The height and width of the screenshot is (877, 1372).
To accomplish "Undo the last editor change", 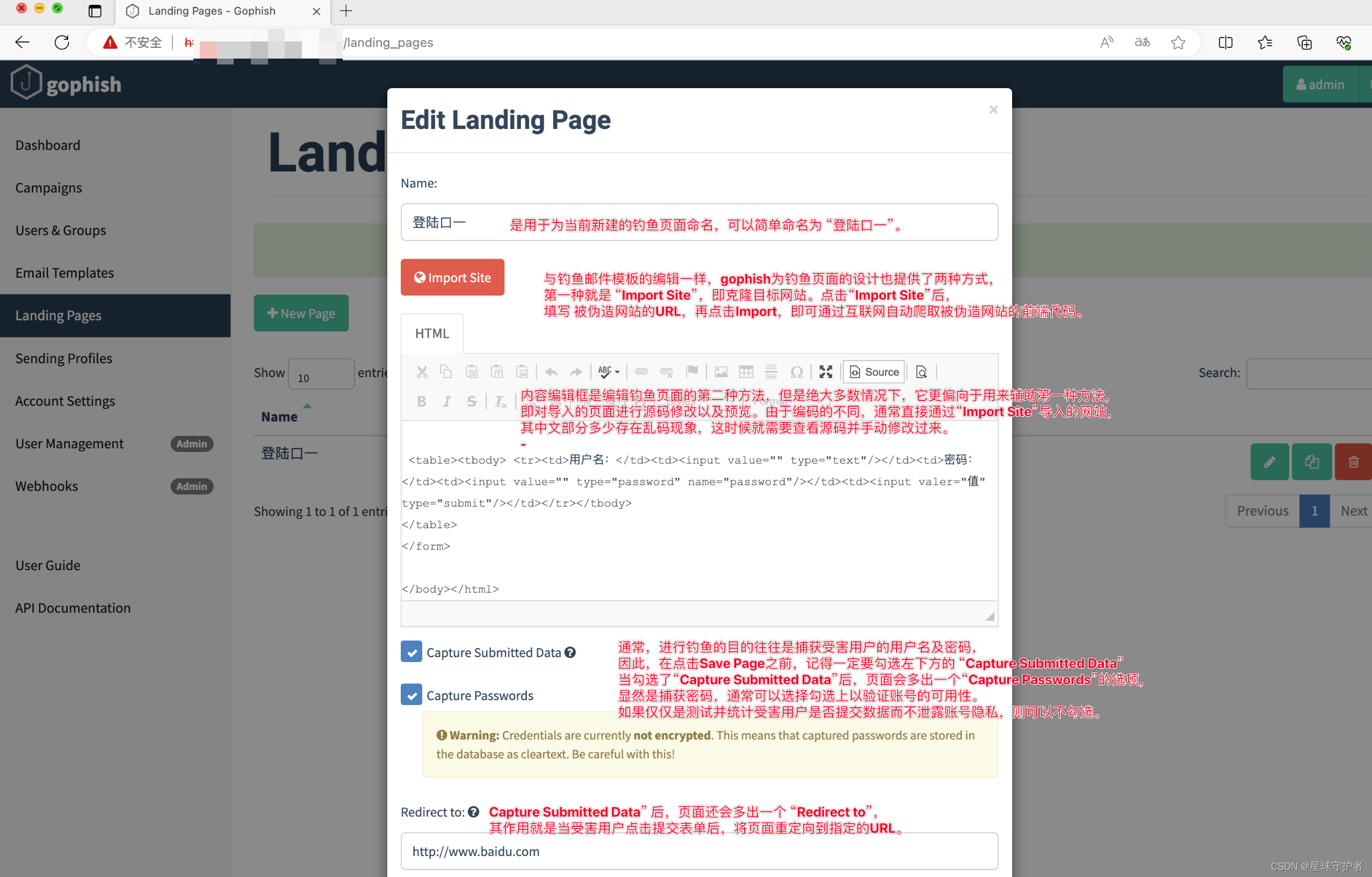I will point(551,372).
